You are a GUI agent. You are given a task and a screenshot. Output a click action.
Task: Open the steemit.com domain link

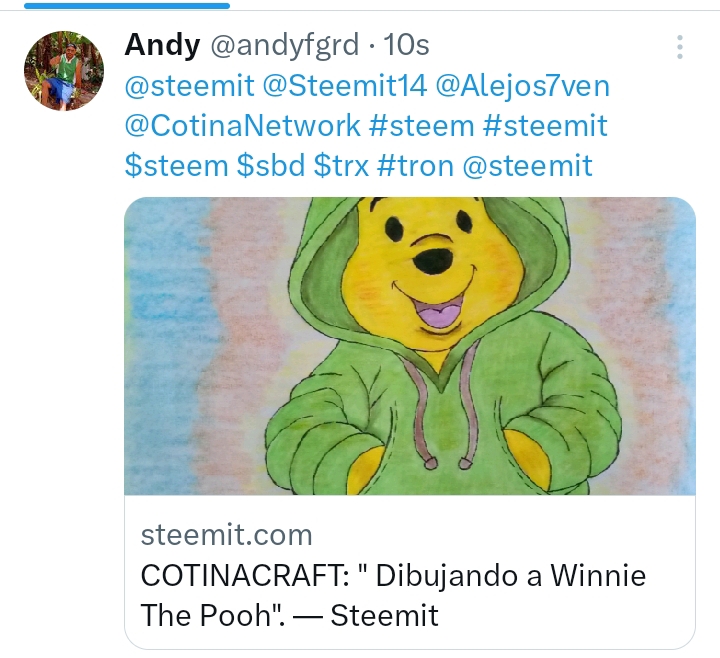pyautogui.click(x=226, y=535)
